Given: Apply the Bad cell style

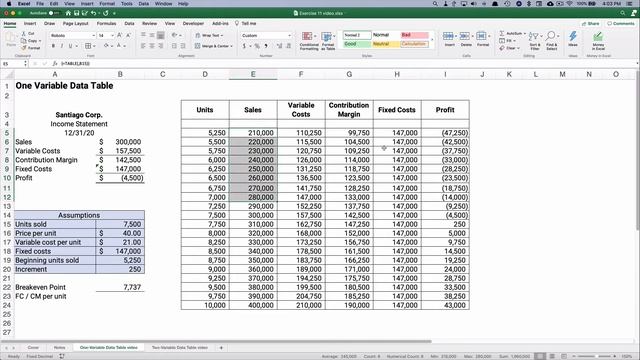Looking at the screenshot, I should click(x=415, y=35).
